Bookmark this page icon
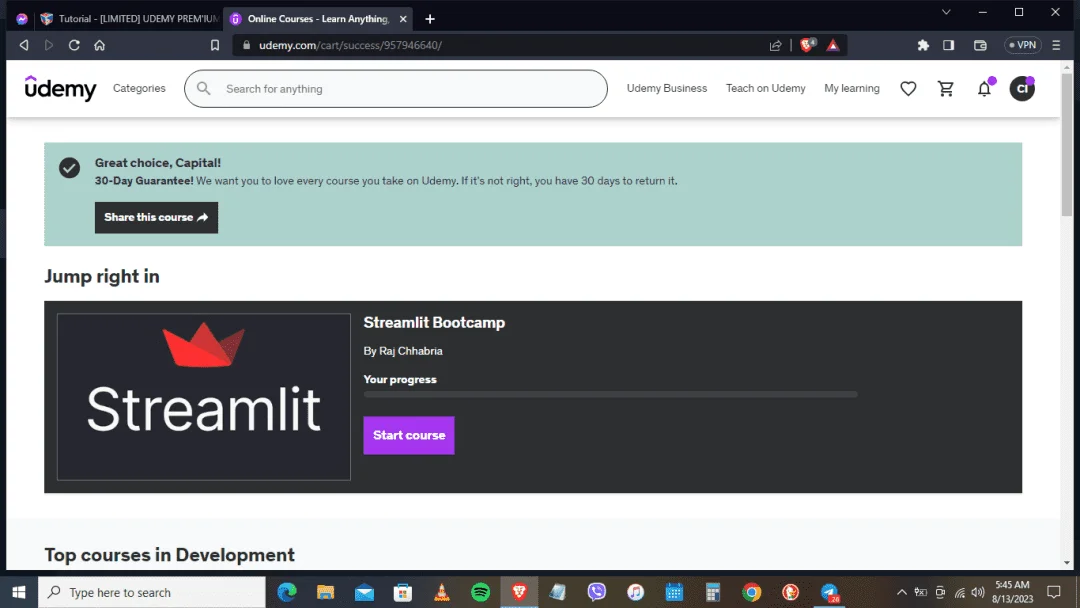1080x608 pixels. tap(215, 45)
